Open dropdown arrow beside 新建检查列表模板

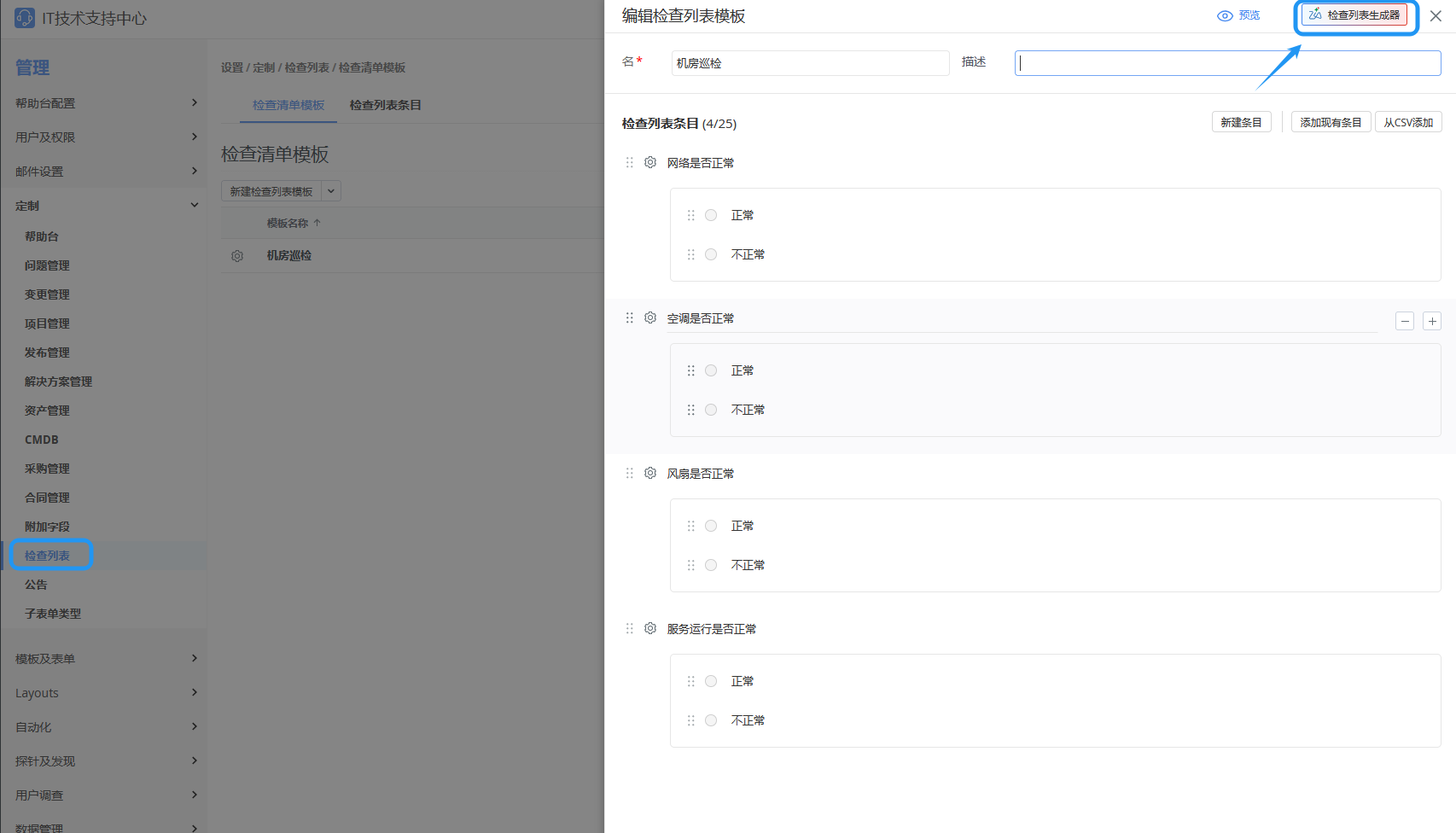tap(331, 191)
